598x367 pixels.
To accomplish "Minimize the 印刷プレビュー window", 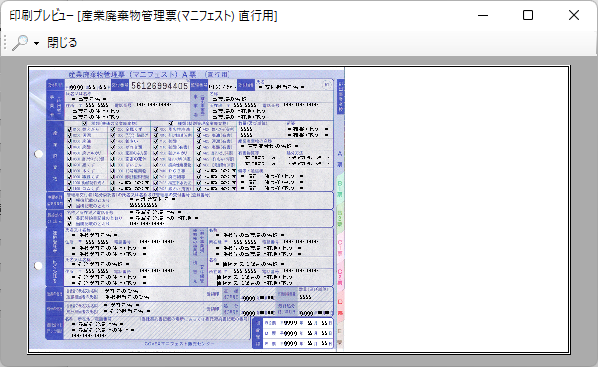I will coord(483,15).
